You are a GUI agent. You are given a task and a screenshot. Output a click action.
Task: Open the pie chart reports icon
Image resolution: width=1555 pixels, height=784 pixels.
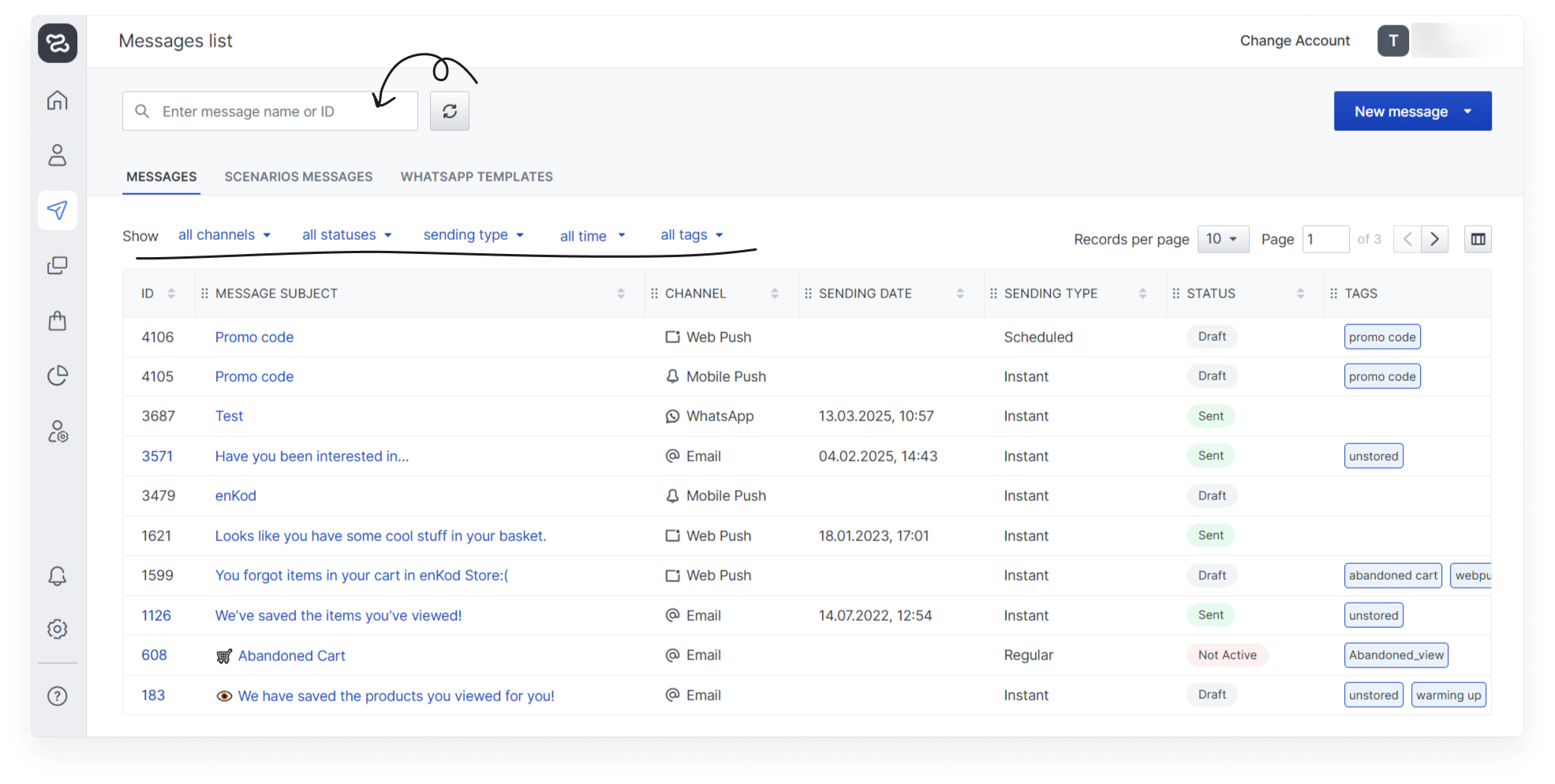click(58, 375)
